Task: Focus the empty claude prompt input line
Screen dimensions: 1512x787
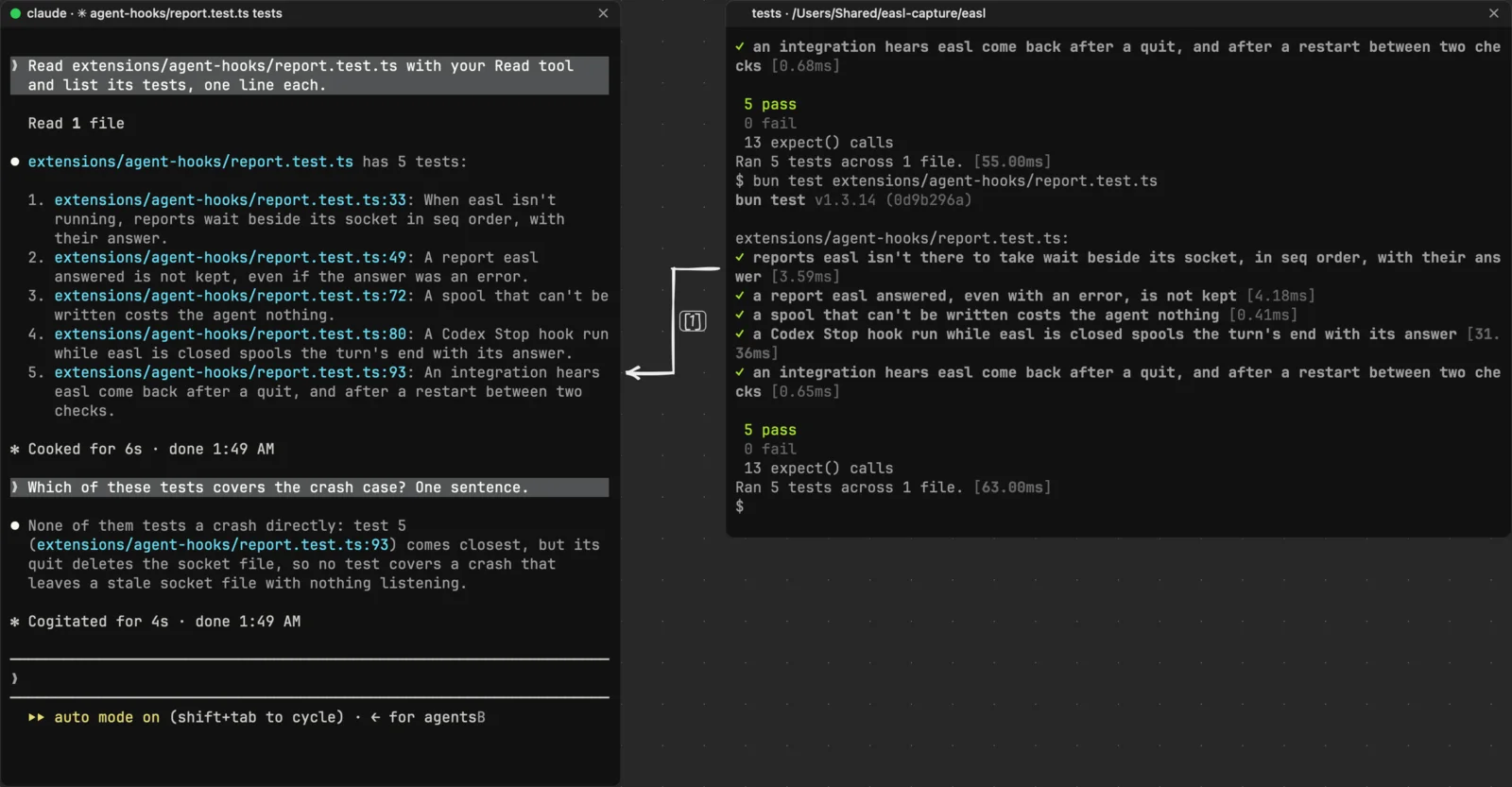Action: click(310, 678)
